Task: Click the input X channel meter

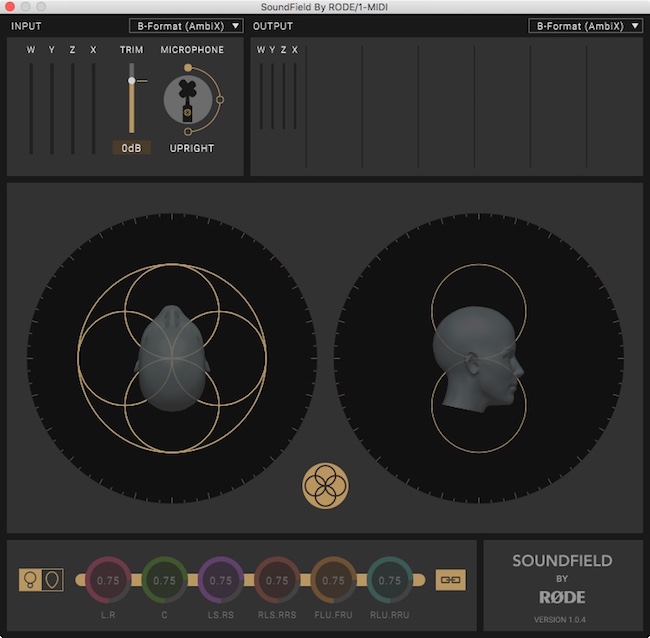Action: pyautogui.click(x=93, y=109)
